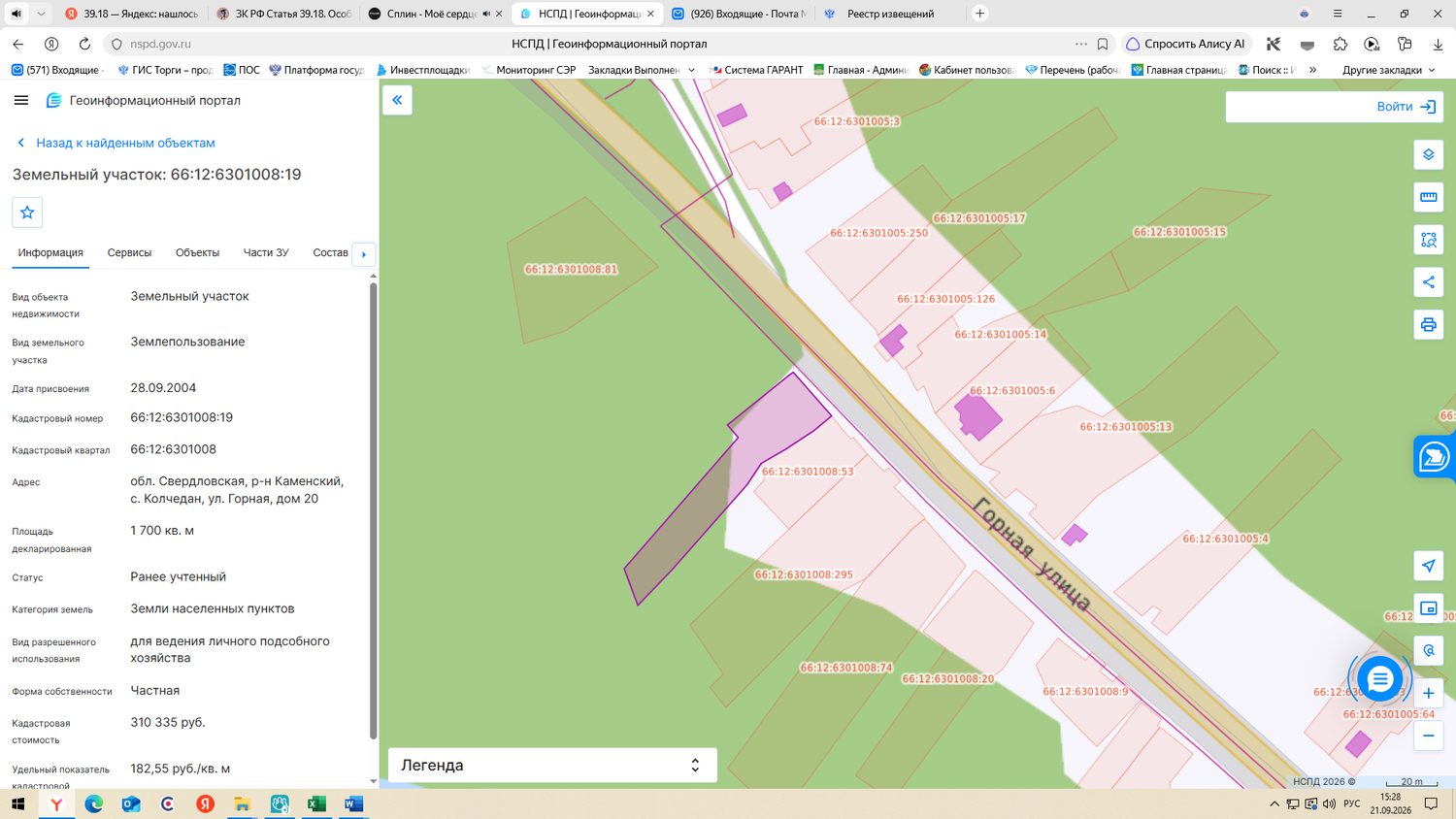
Task: Collapse the side panel with double chevron
Action: (x=397, y=100)
